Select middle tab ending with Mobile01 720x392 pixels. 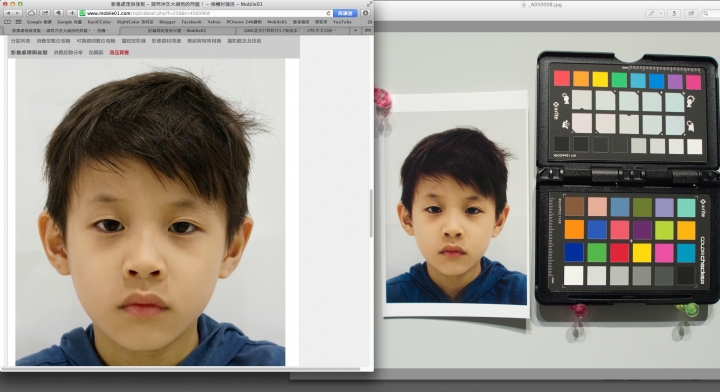coord(177,31)
